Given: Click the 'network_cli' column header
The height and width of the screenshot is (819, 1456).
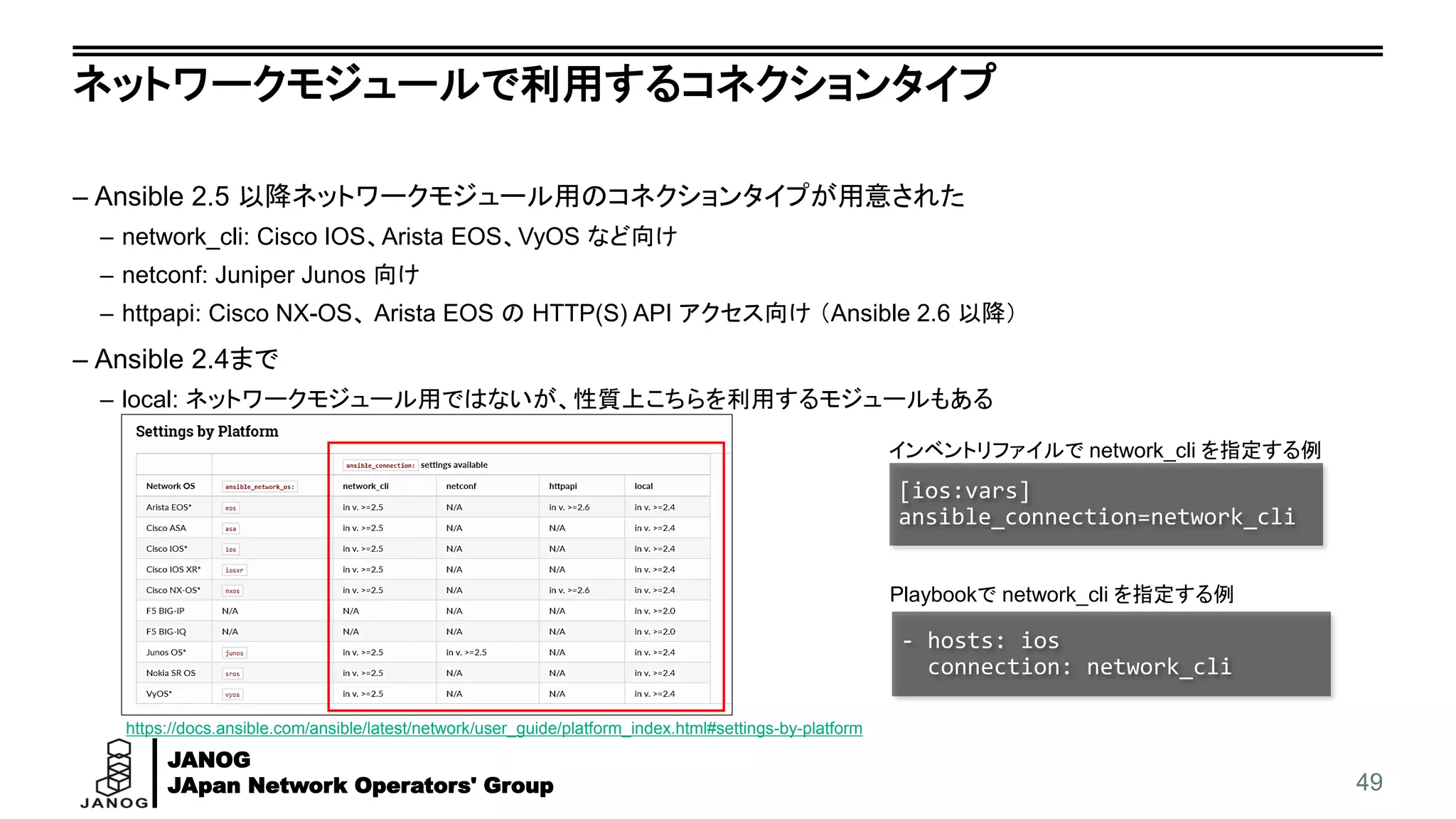Looking at the screenshot, I should [365, 486].
